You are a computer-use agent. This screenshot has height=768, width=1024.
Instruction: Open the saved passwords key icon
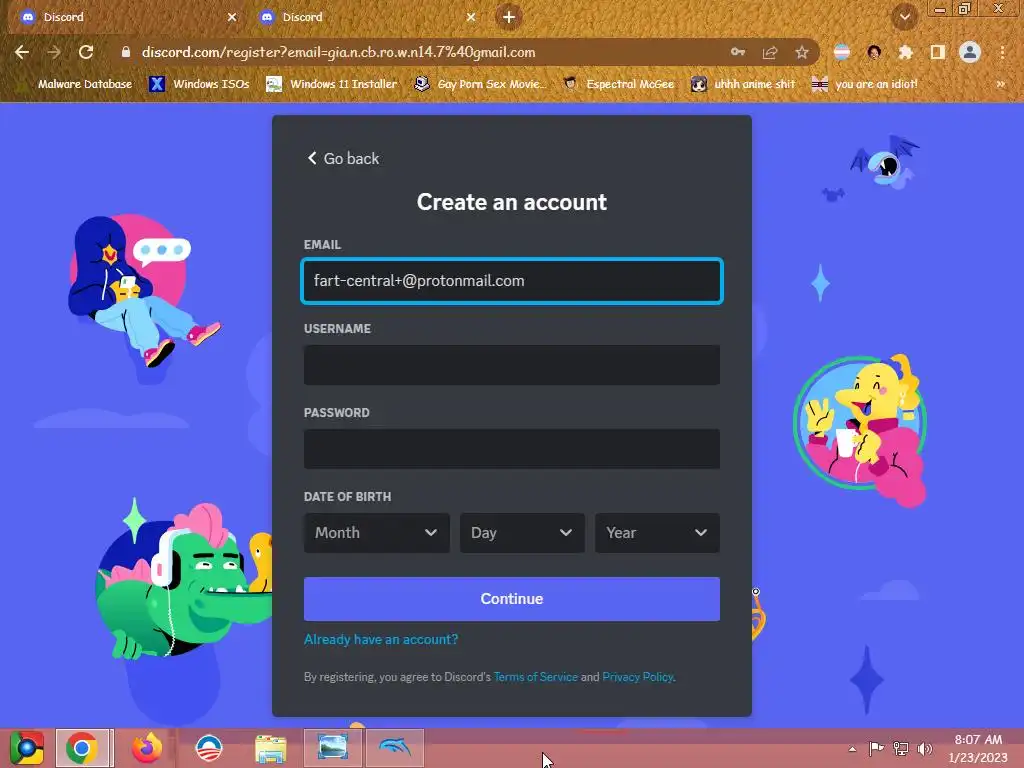[738, 52]
